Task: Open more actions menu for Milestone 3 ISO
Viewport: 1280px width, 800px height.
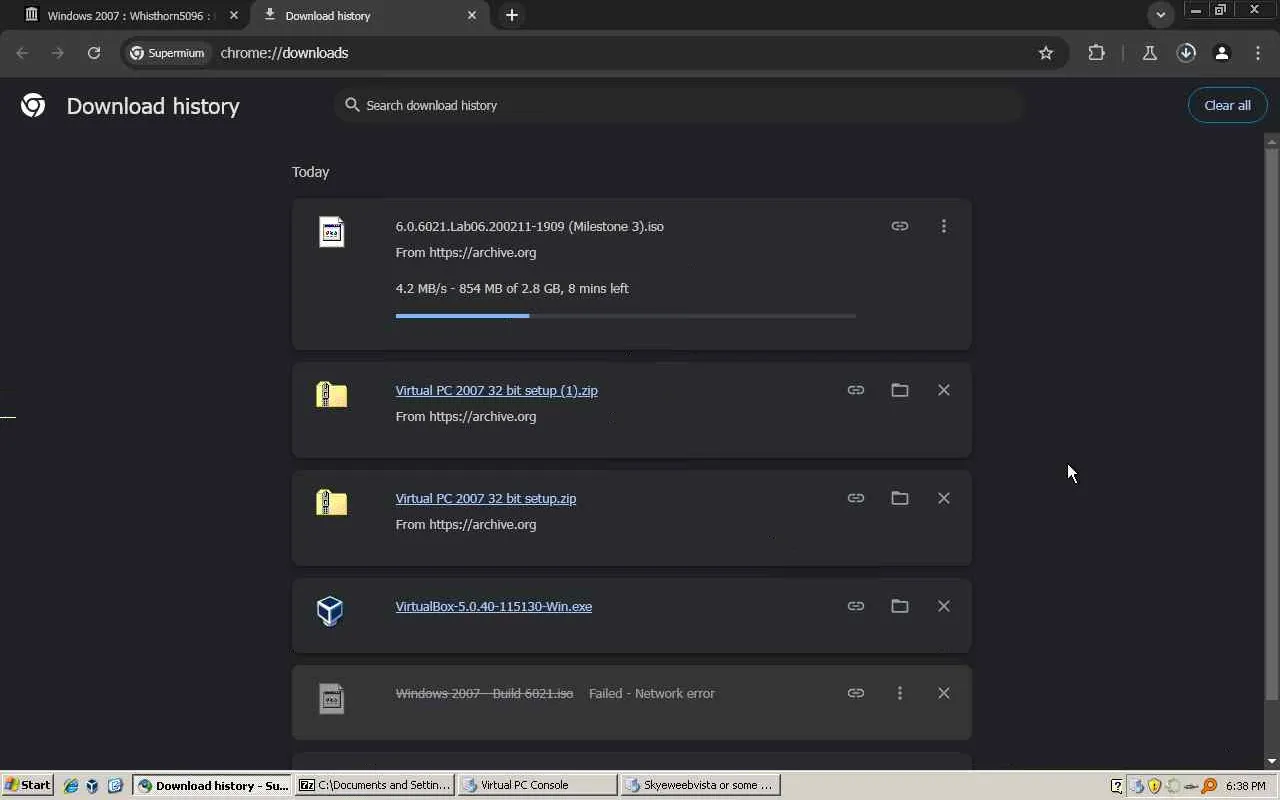Action: point(944,226)
